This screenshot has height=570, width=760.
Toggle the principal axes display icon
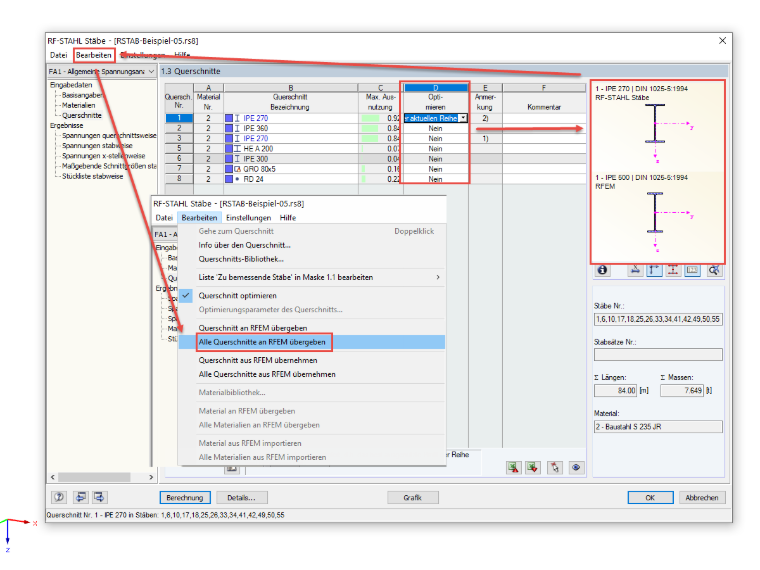(x=654, y=270)
